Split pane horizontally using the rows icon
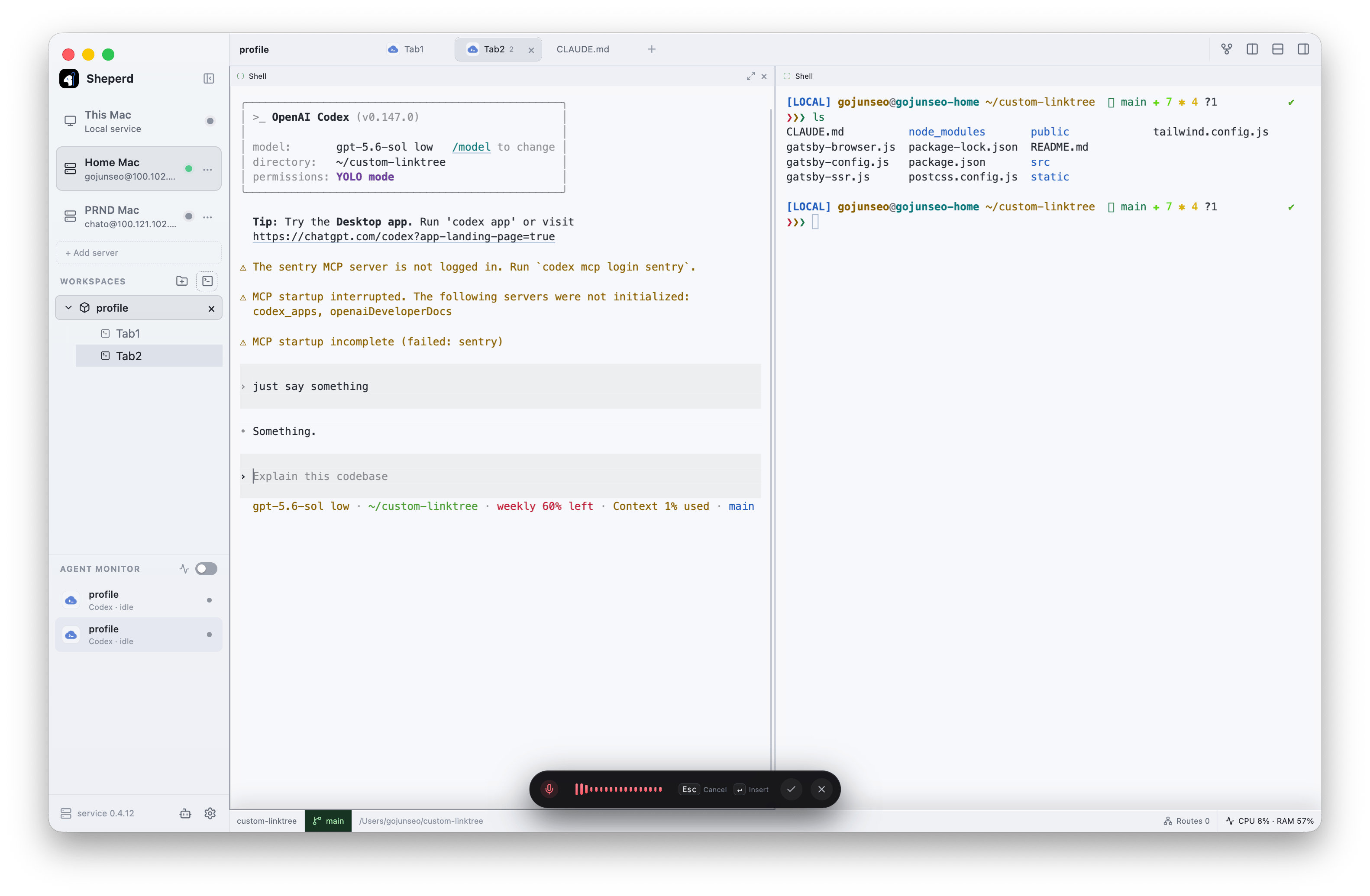 point(1278,49)
